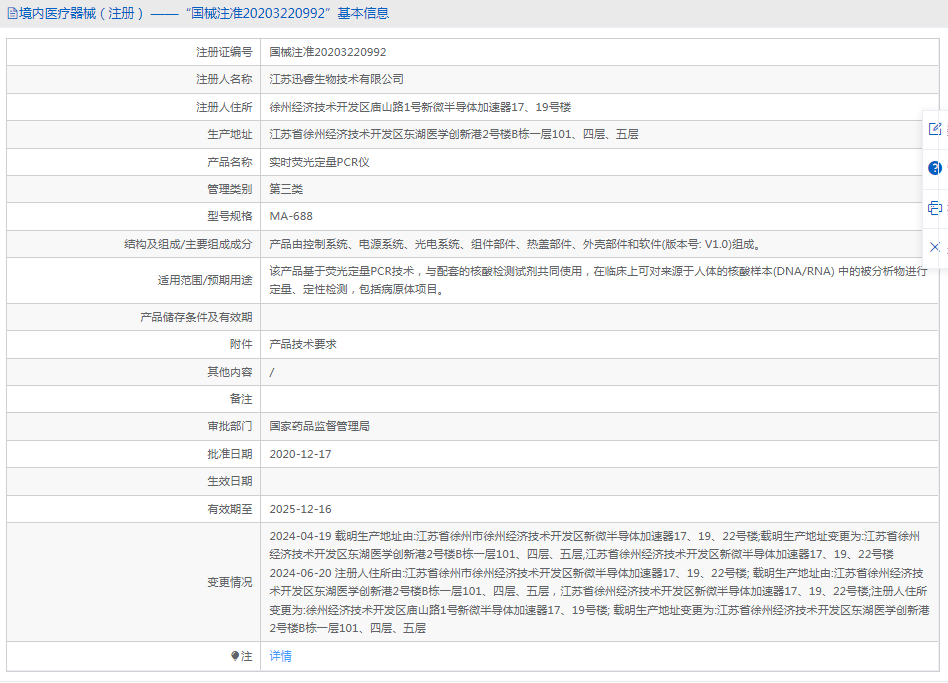Click attachment value 产品技术要求
The width and height of the screenshot is (948, 683).
pos(303,344)
